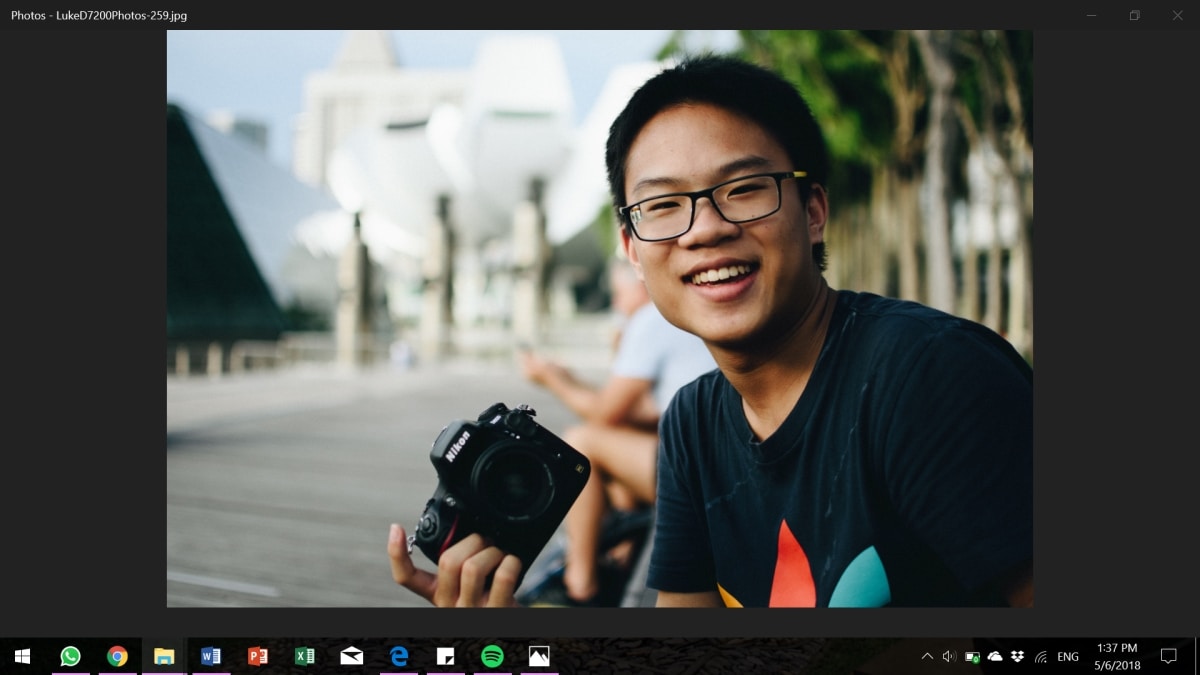Open the Windows Start menu
The height and width of the screenshot is (675, 1200).
(x=22, y=656)
